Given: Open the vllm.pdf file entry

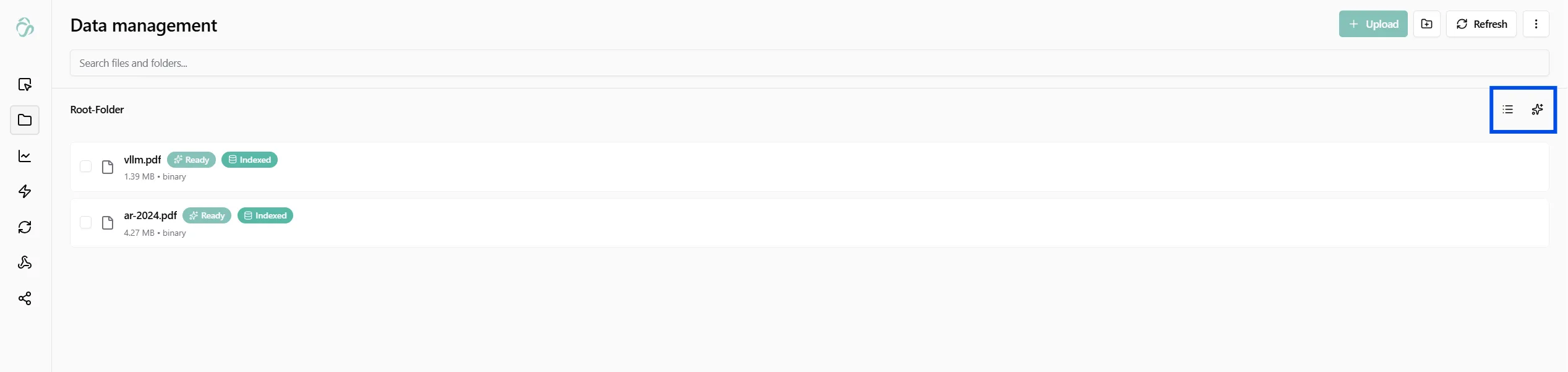Looking at the screenshot, I should click(x=142, y=160).
